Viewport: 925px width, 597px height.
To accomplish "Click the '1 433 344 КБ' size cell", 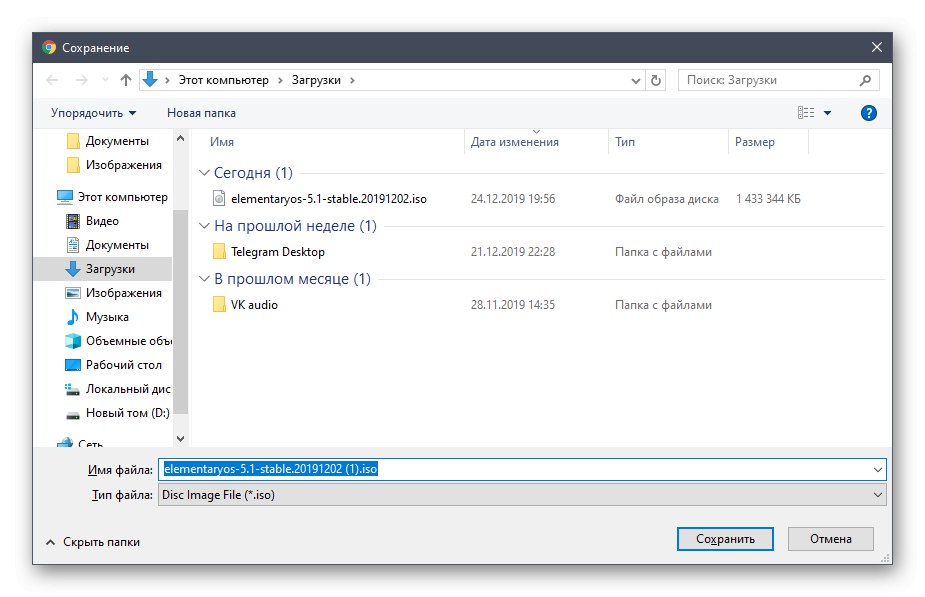I will click(768, 199).
